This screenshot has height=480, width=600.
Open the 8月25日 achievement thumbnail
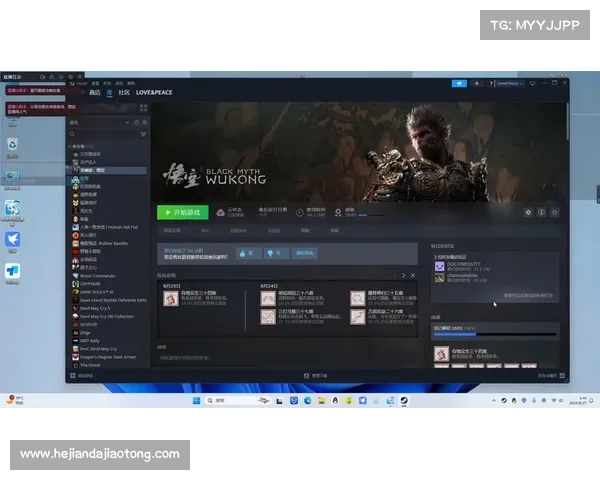click(x=171, y=299)
